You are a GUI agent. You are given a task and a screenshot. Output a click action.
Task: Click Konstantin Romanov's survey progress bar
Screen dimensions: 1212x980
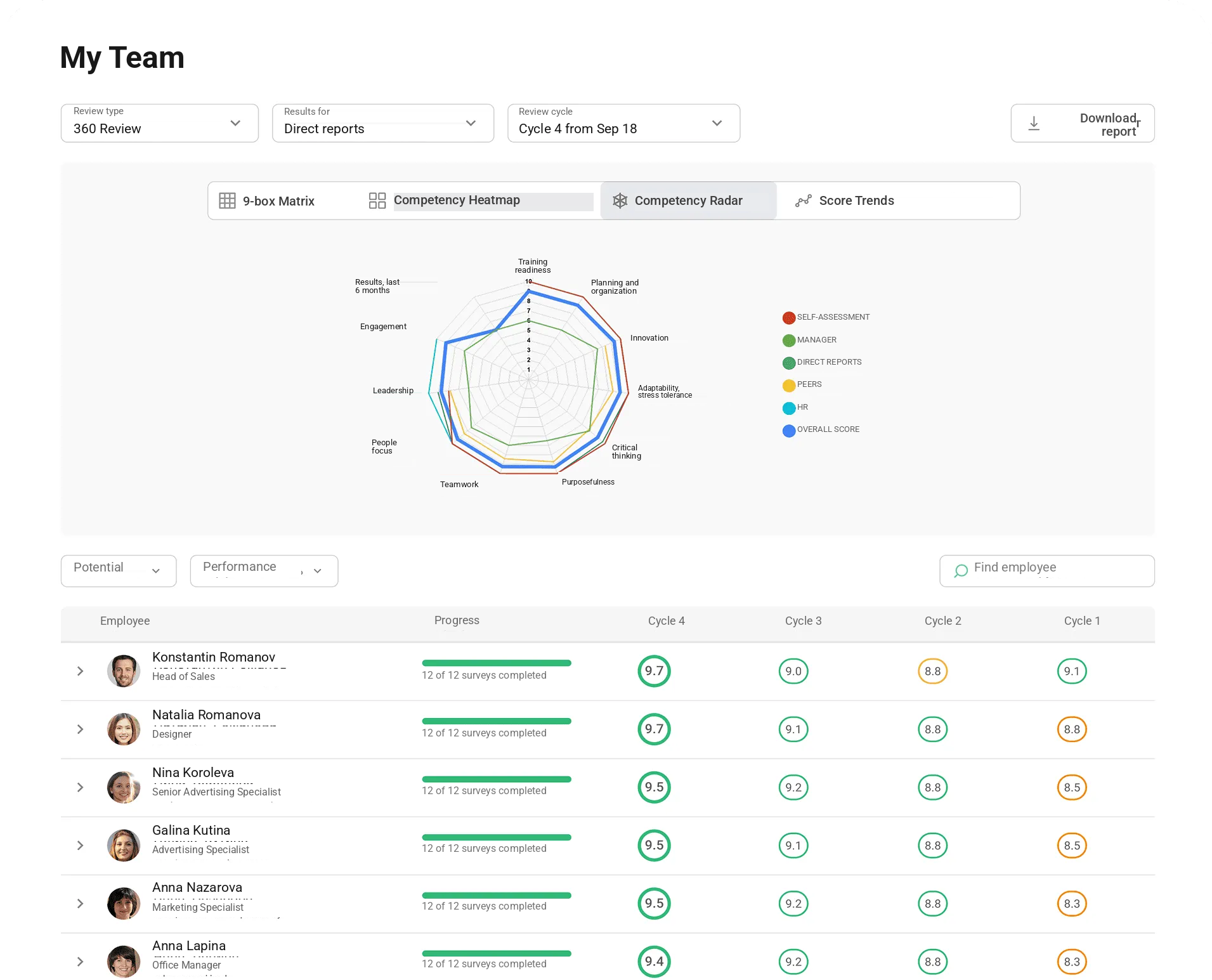(497, 663)
